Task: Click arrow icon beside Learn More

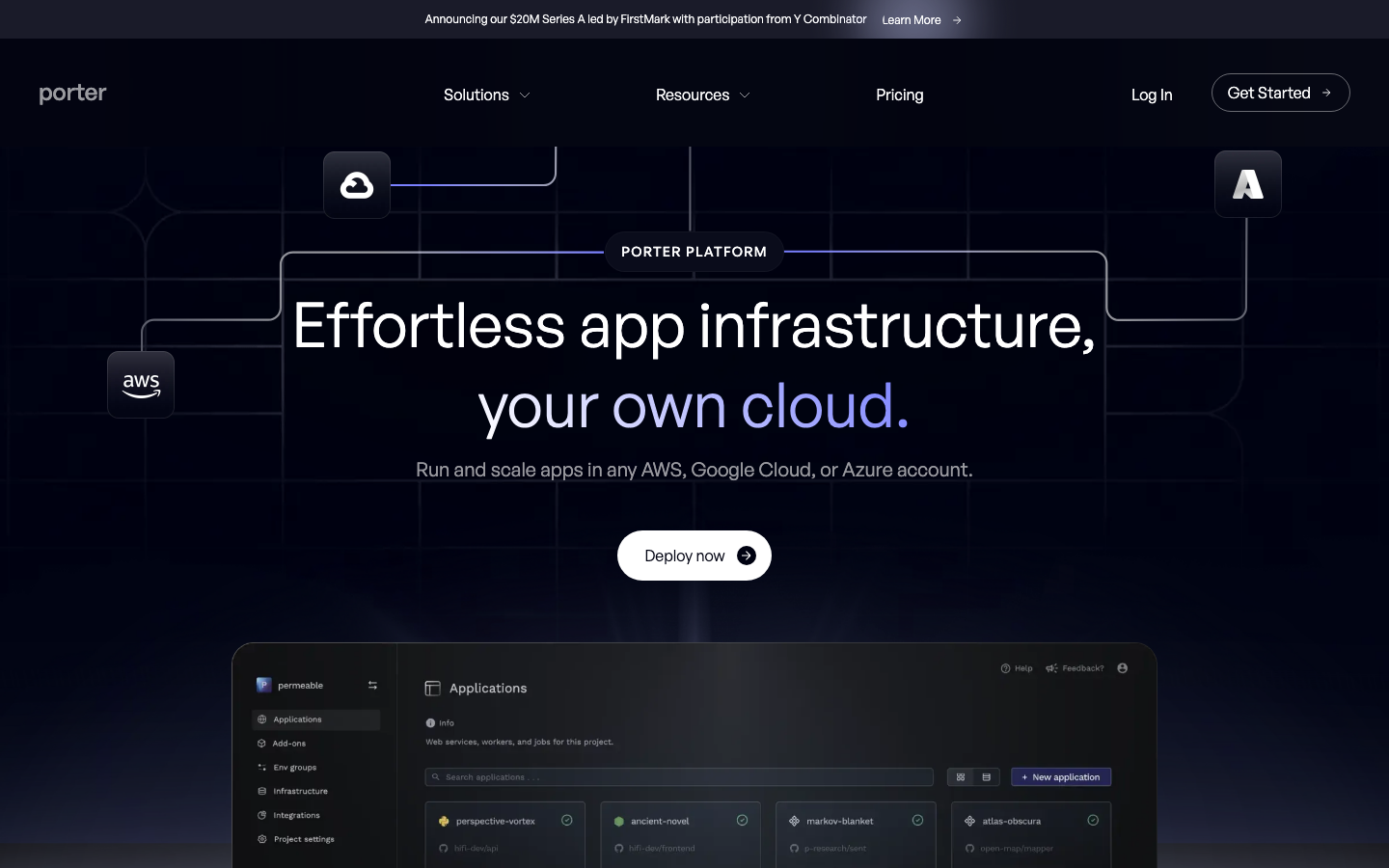Action: point(957,20)
